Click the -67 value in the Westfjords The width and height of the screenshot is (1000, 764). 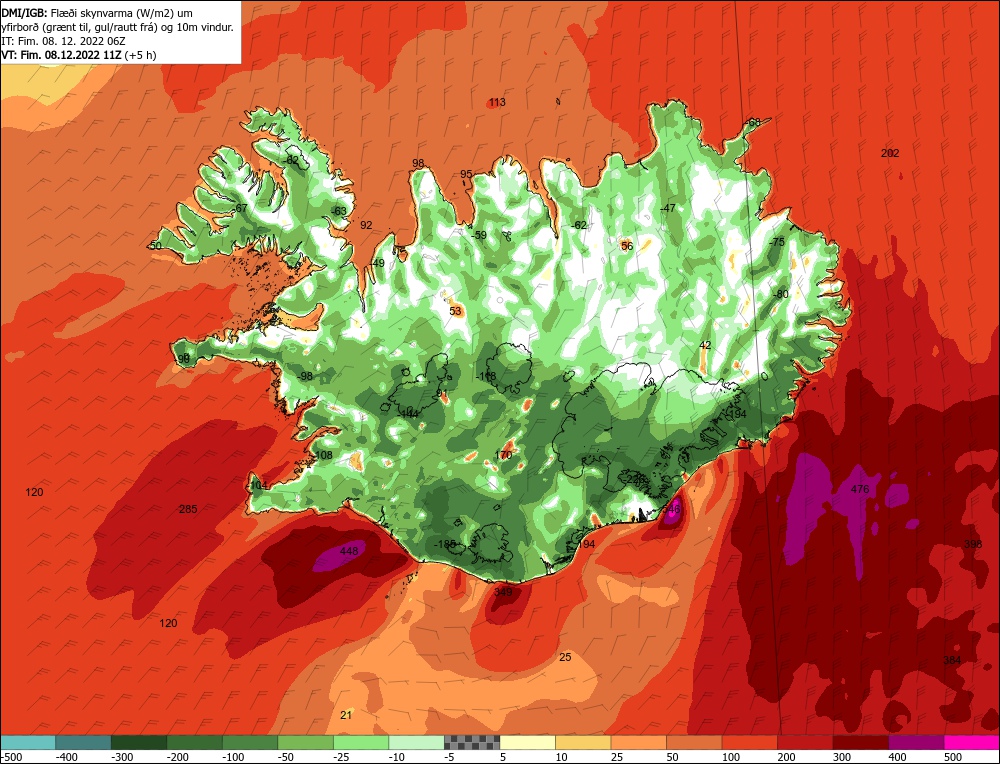pos(240,209)
